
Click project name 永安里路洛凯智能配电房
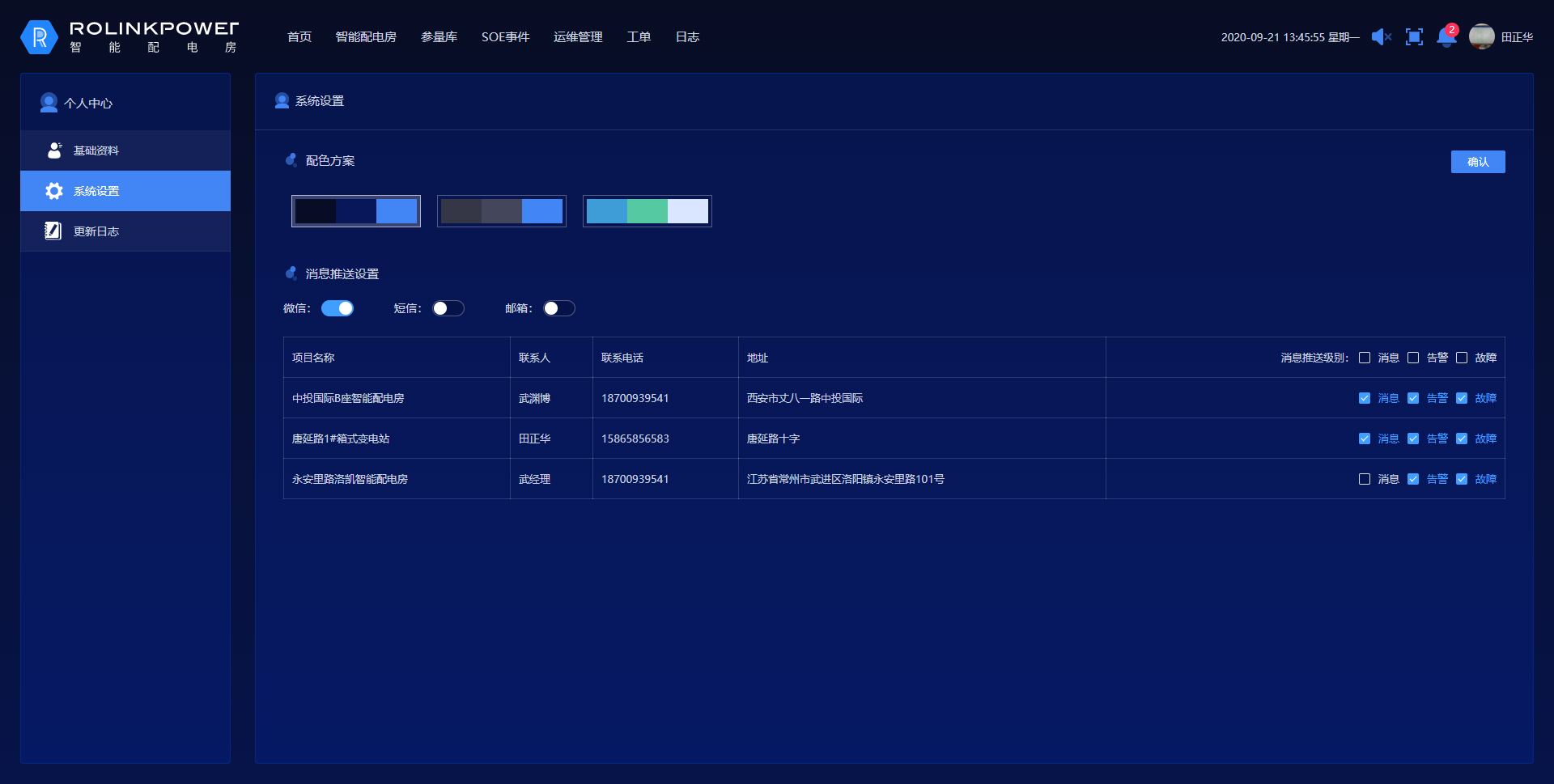pyautogui.click(x=350, y=479)
